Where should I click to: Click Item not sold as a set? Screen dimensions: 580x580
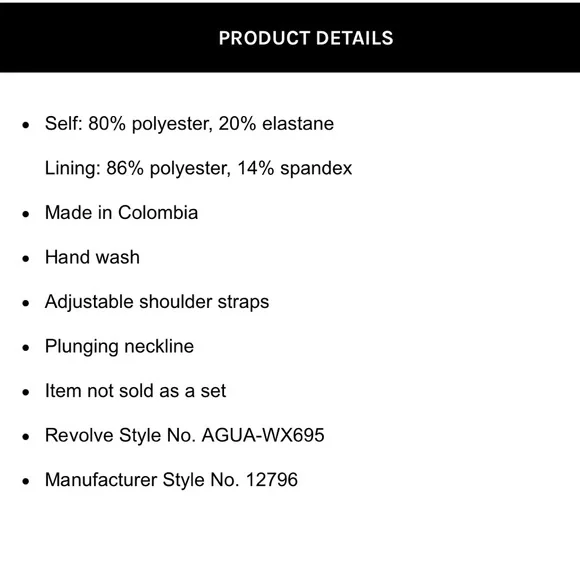pos(135,391)
